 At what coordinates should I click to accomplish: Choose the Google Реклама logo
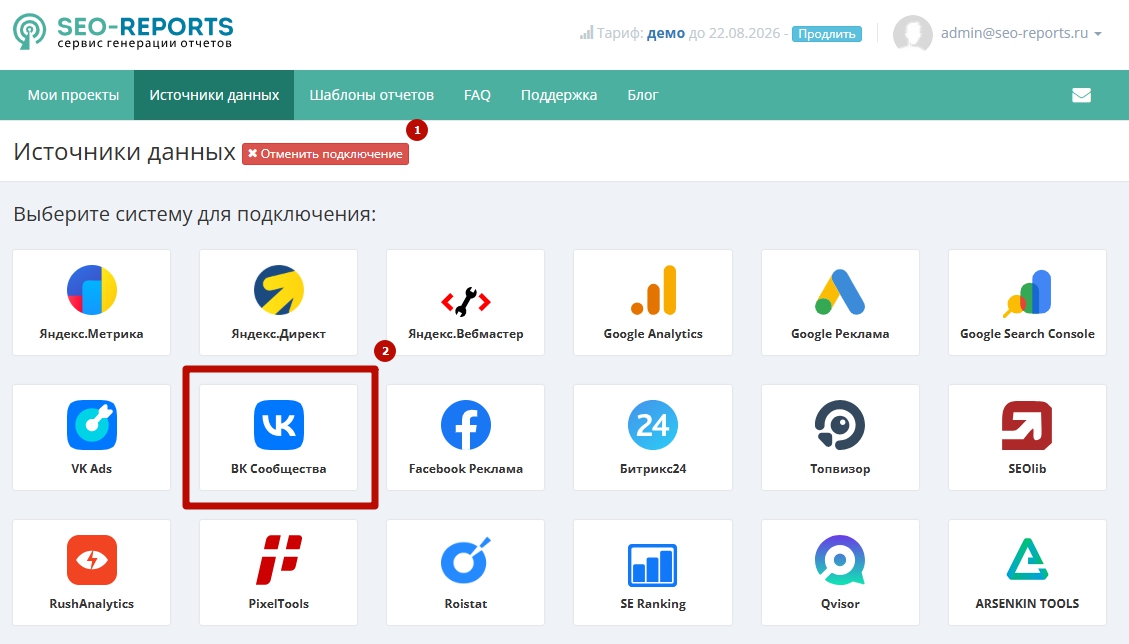[x=840, y=292]
